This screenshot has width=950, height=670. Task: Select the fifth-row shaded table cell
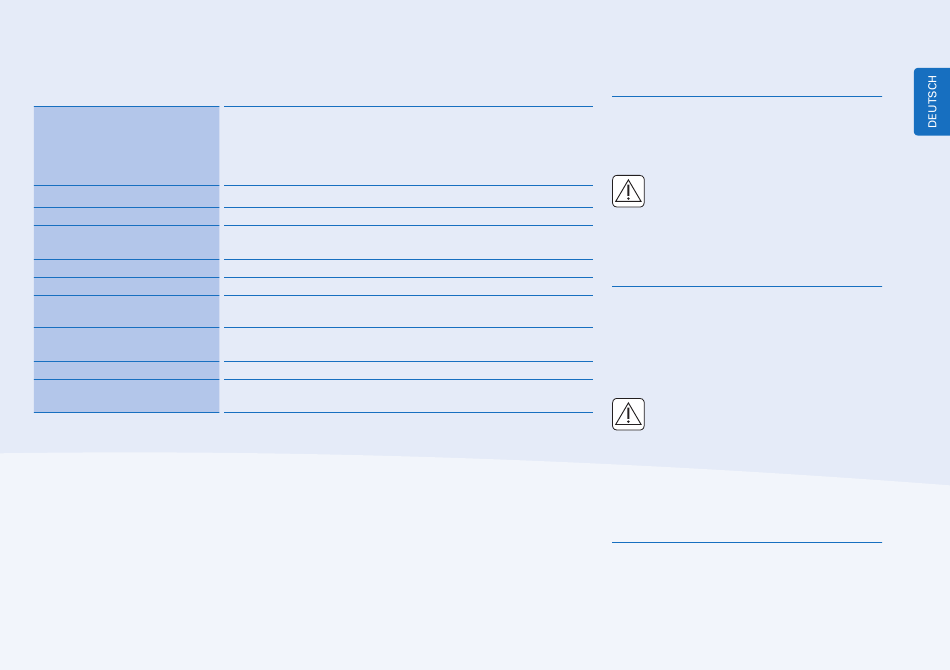[x=127, y=268]
